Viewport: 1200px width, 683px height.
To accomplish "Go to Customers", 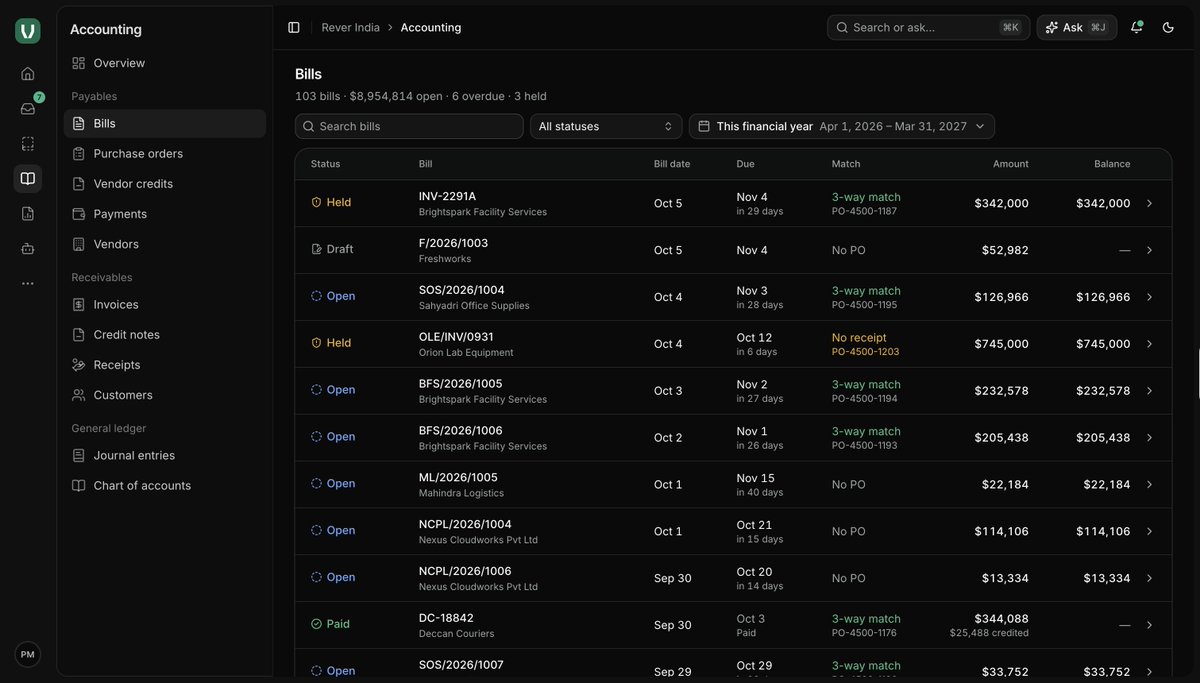I will [165, 395].
